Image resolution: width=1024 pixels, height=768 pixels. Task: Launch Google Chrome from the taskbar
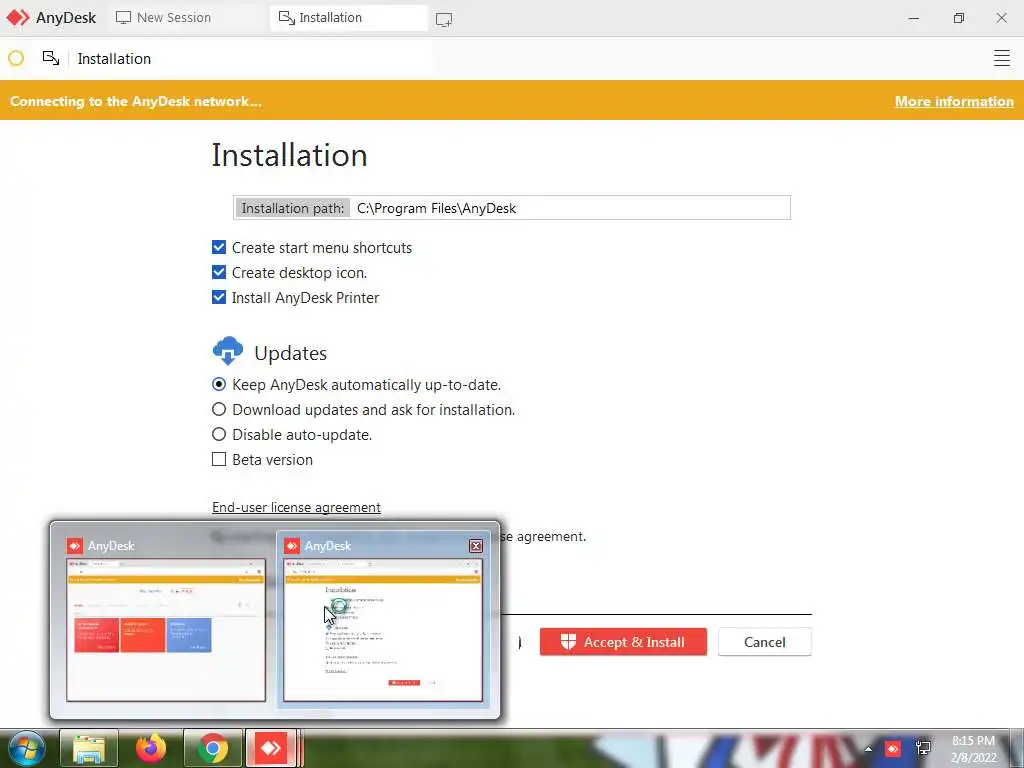pyautogui.click(x=213, y=748)
